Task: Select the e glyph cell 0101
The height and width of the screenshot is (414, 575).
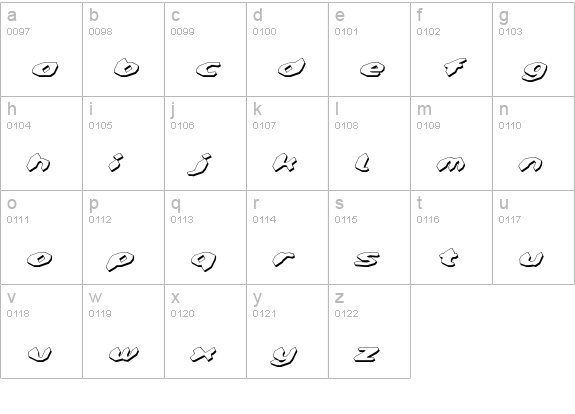Action: pos(369,50)
